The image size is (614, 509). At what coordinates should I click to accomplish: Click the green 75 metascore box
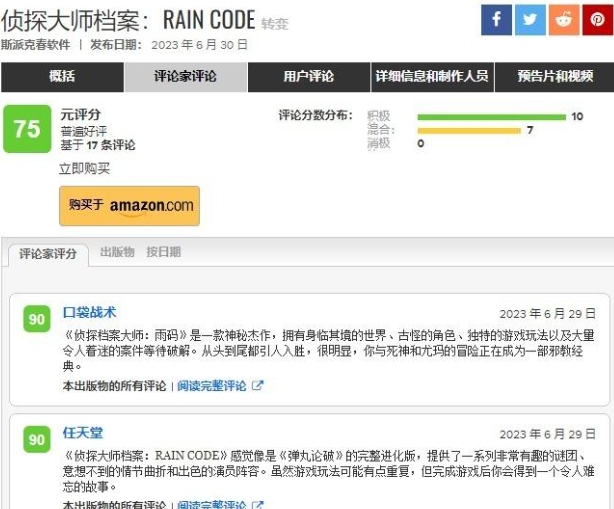[27, 129]
